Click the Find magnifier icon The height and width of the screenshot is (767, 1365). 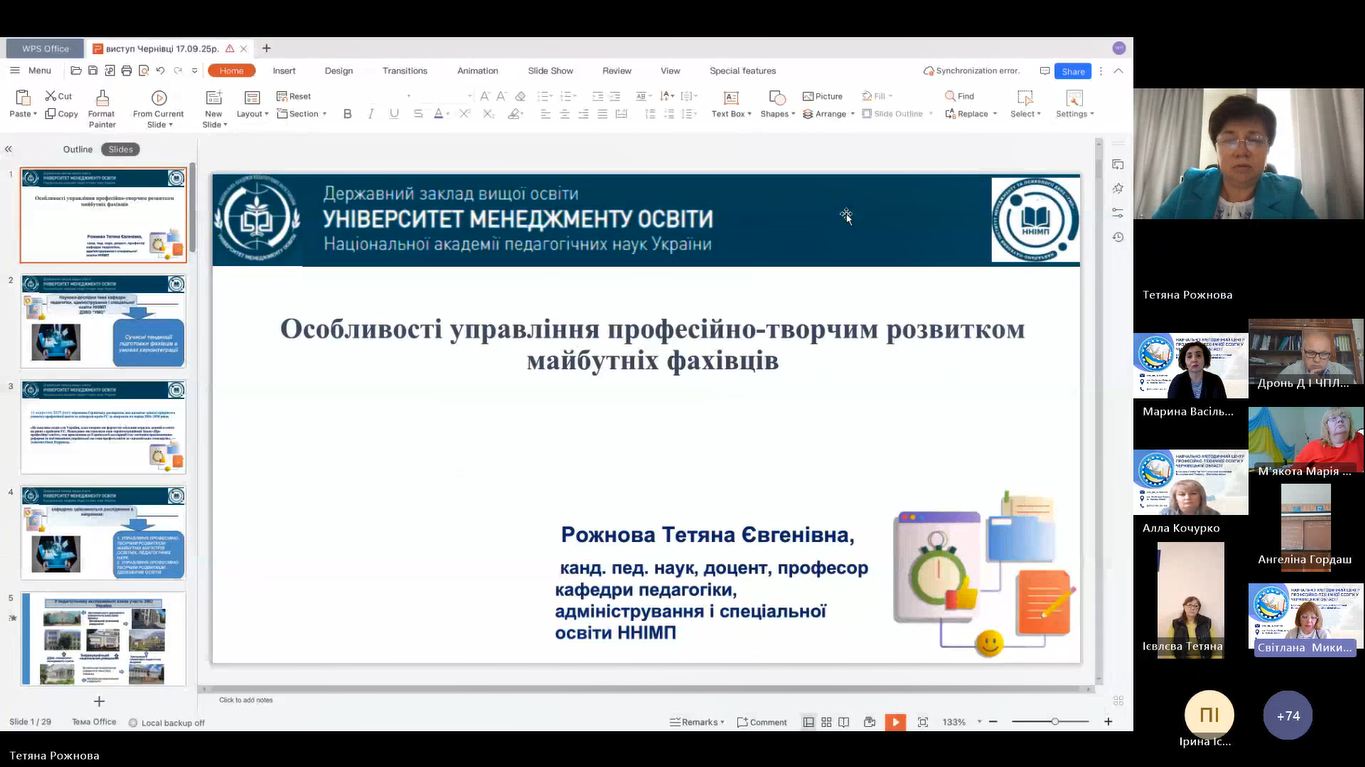(950, 96)
